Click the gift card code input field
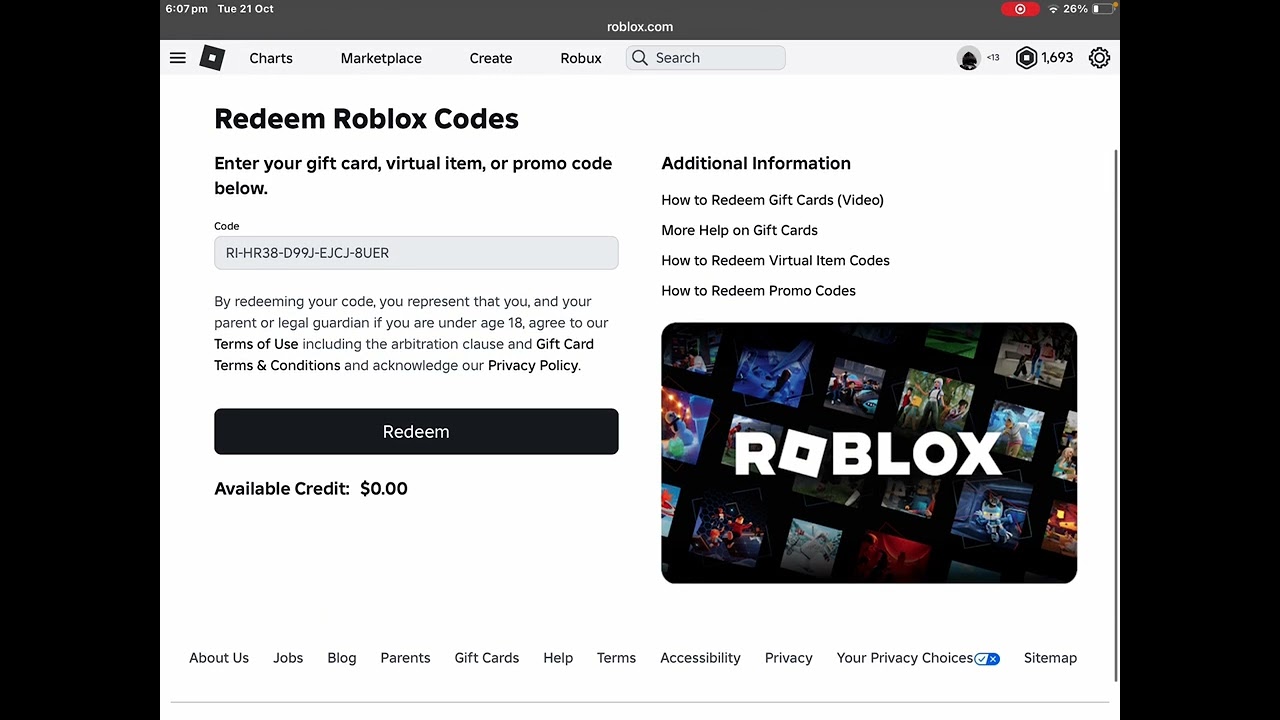This screenshot has width=1280, height=720. coord(416,253)
